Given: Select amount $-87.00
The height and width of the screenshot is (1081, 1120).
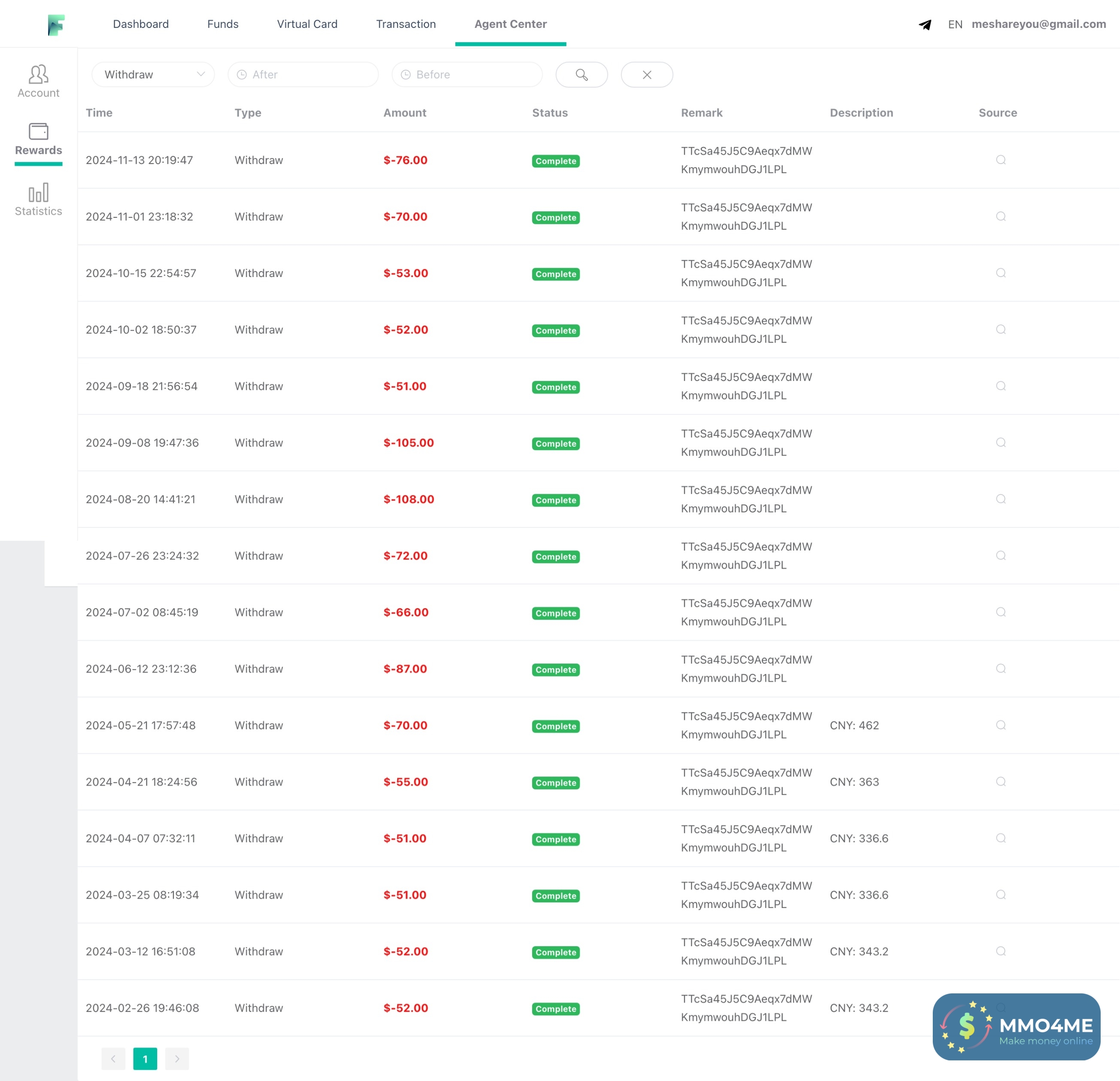Looking at the screenshot, I should pyautogui.click(x=405, y=670).
